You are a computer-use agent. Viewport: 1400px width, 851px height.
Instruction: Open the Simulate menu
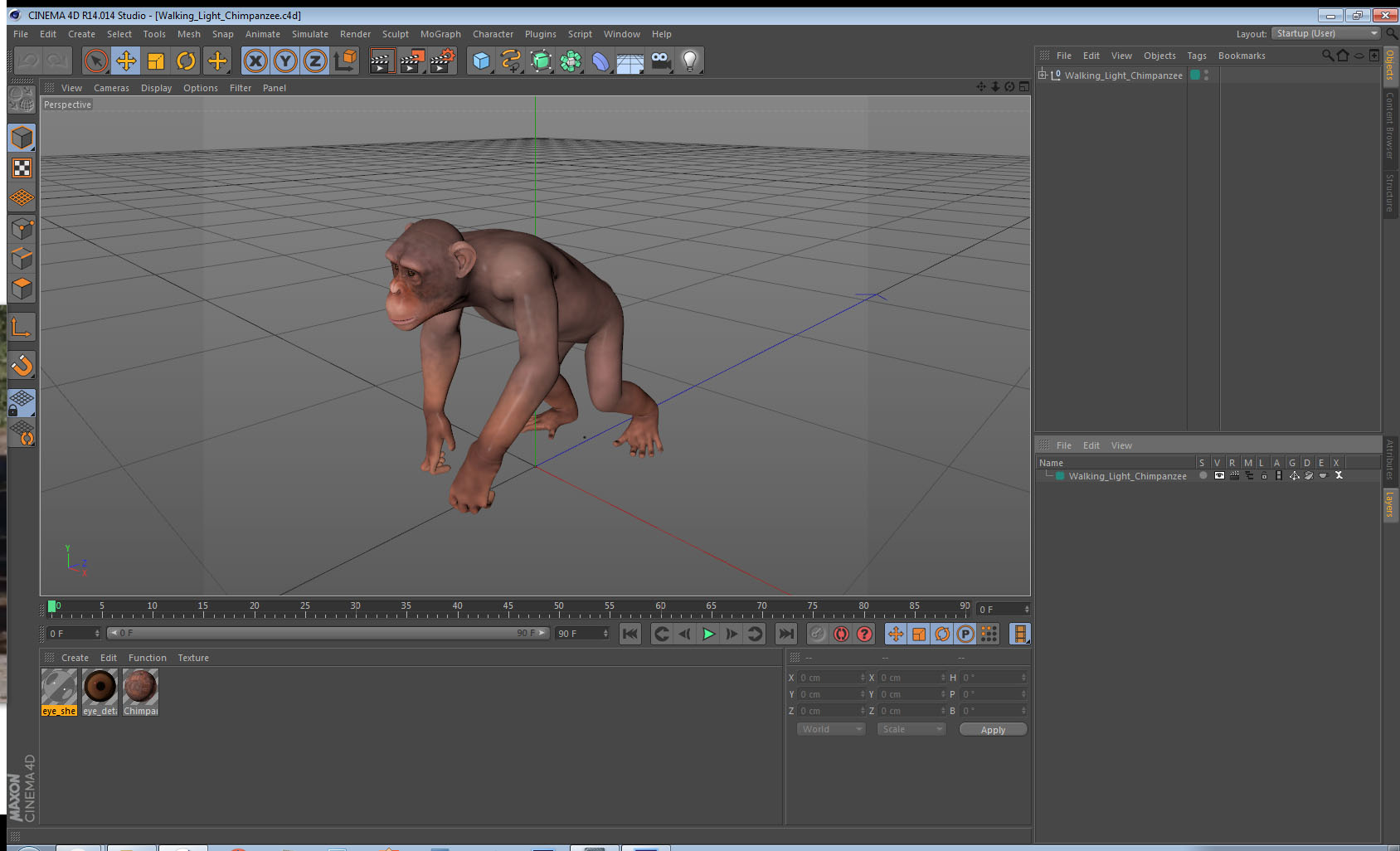[x=309, y=34]
